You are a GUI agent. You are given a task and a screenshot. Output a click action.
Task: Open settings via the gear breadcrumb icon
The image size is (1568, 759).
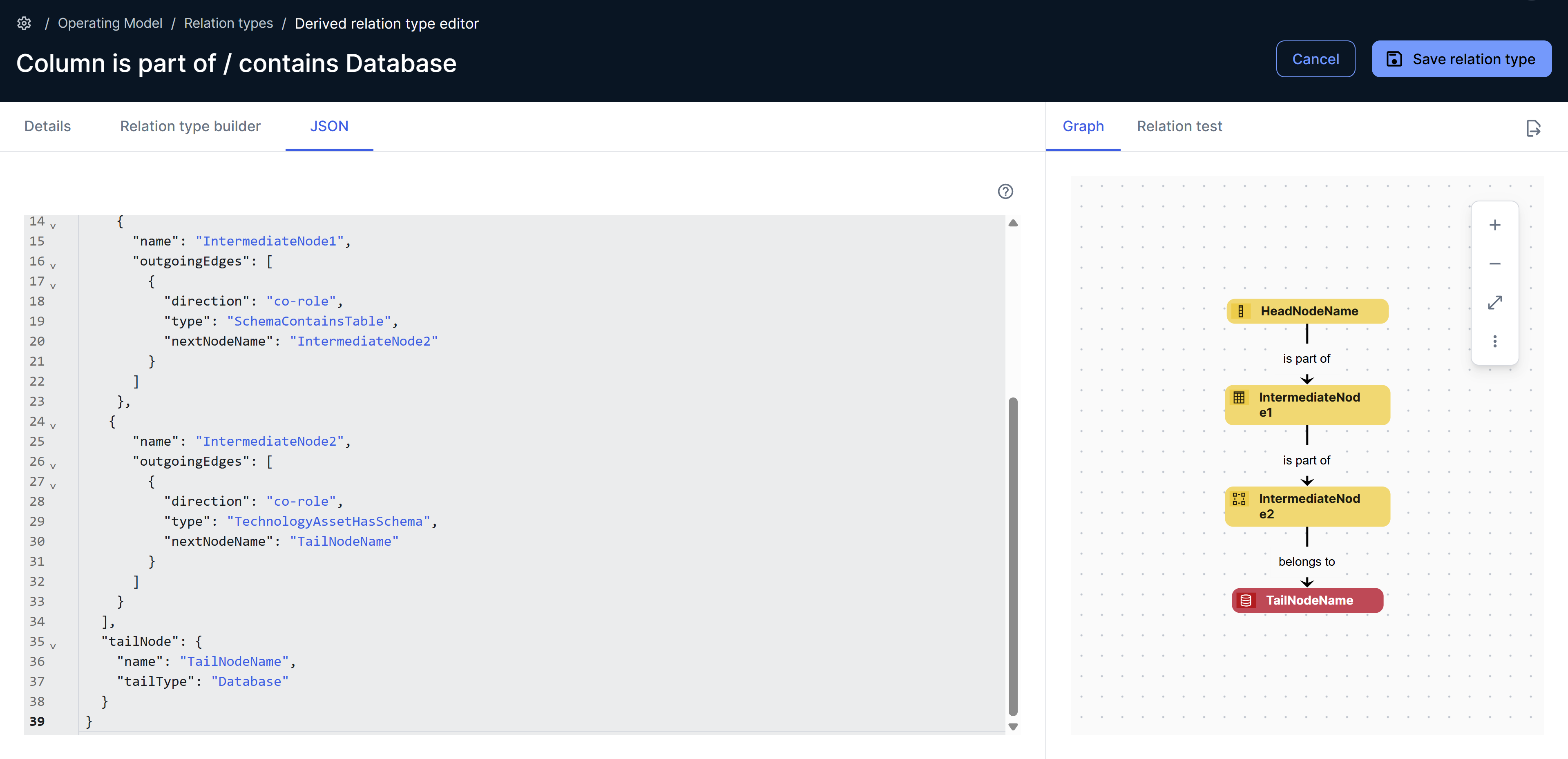click(24, 23)
